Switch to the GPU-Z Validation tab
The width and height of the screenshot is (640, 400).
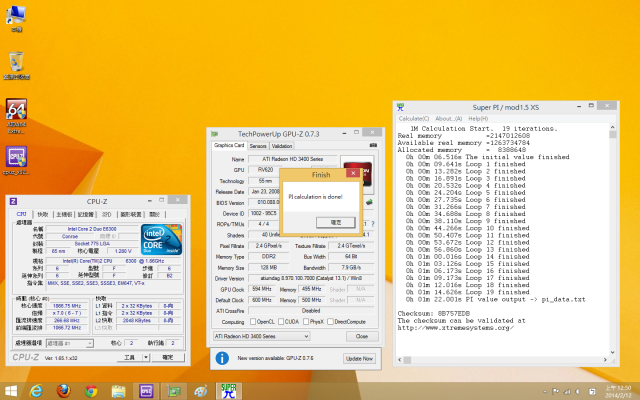(x=282, y=146)
